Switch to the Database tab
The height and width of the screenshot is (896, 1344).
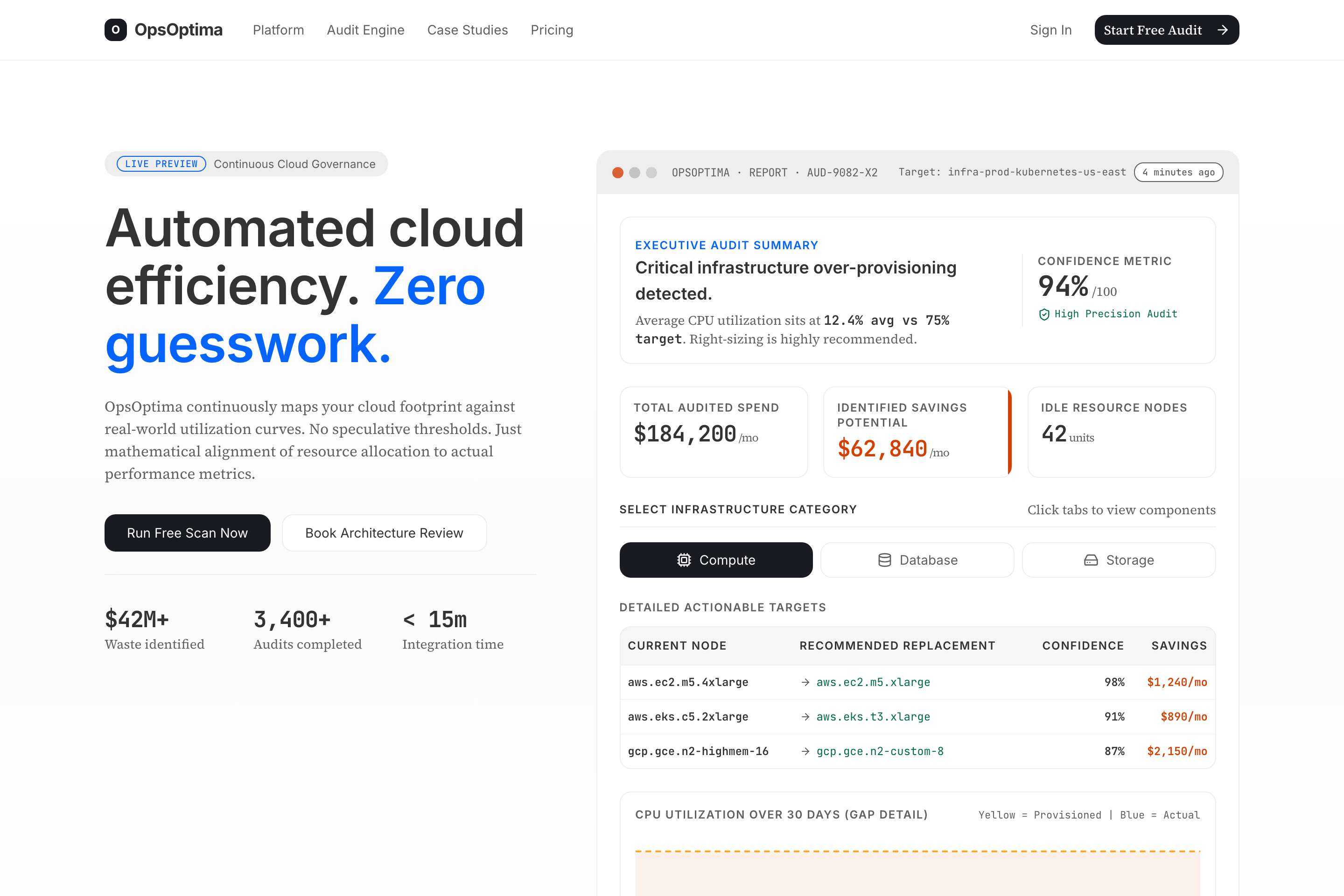click(x=917, y=560)
